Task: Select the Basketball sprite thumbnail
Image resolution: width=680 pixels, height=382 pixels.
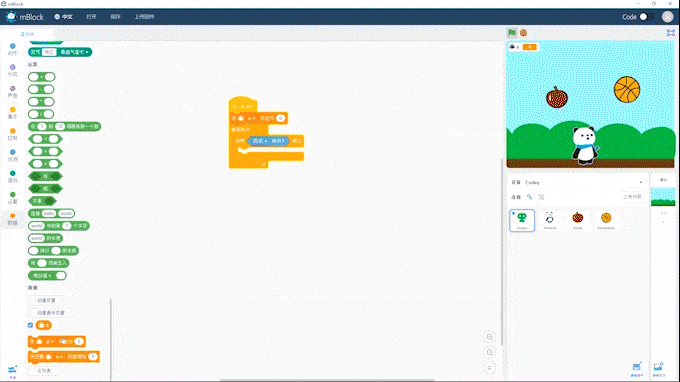Action: point(606,220)
